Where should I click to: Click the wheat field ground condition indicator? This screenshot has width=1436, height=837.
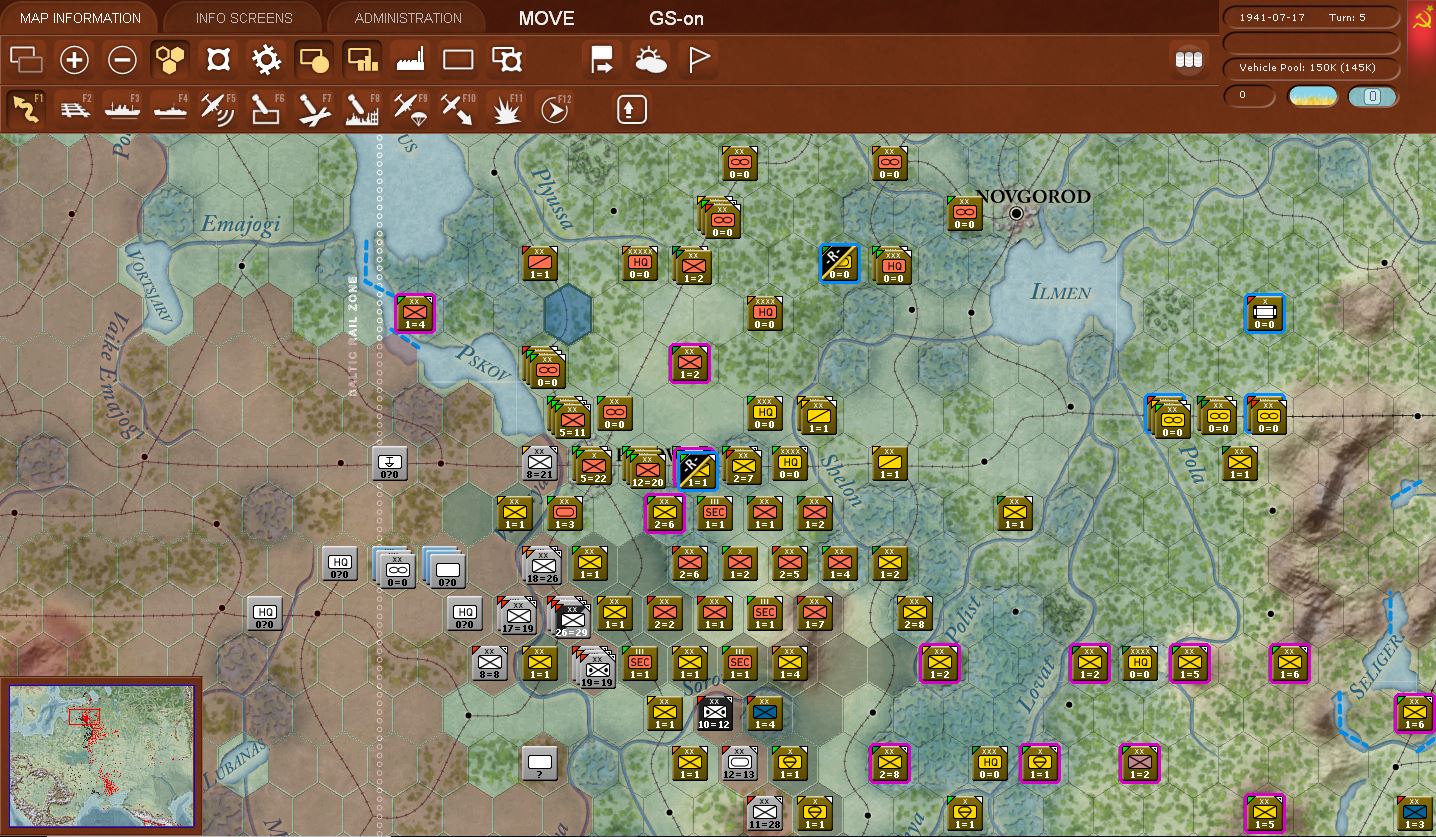[1312, 96]
